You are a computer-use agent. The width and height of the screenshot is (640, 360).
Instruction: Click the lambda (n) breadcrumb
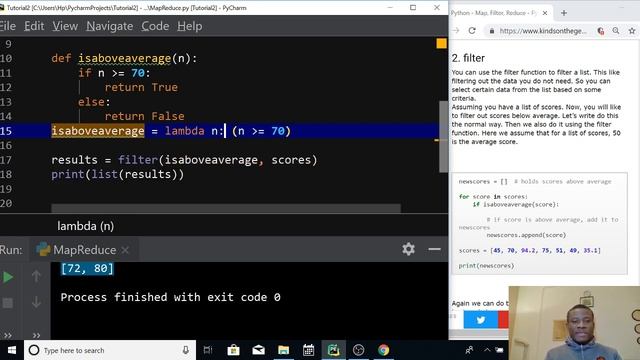(85, 226)
